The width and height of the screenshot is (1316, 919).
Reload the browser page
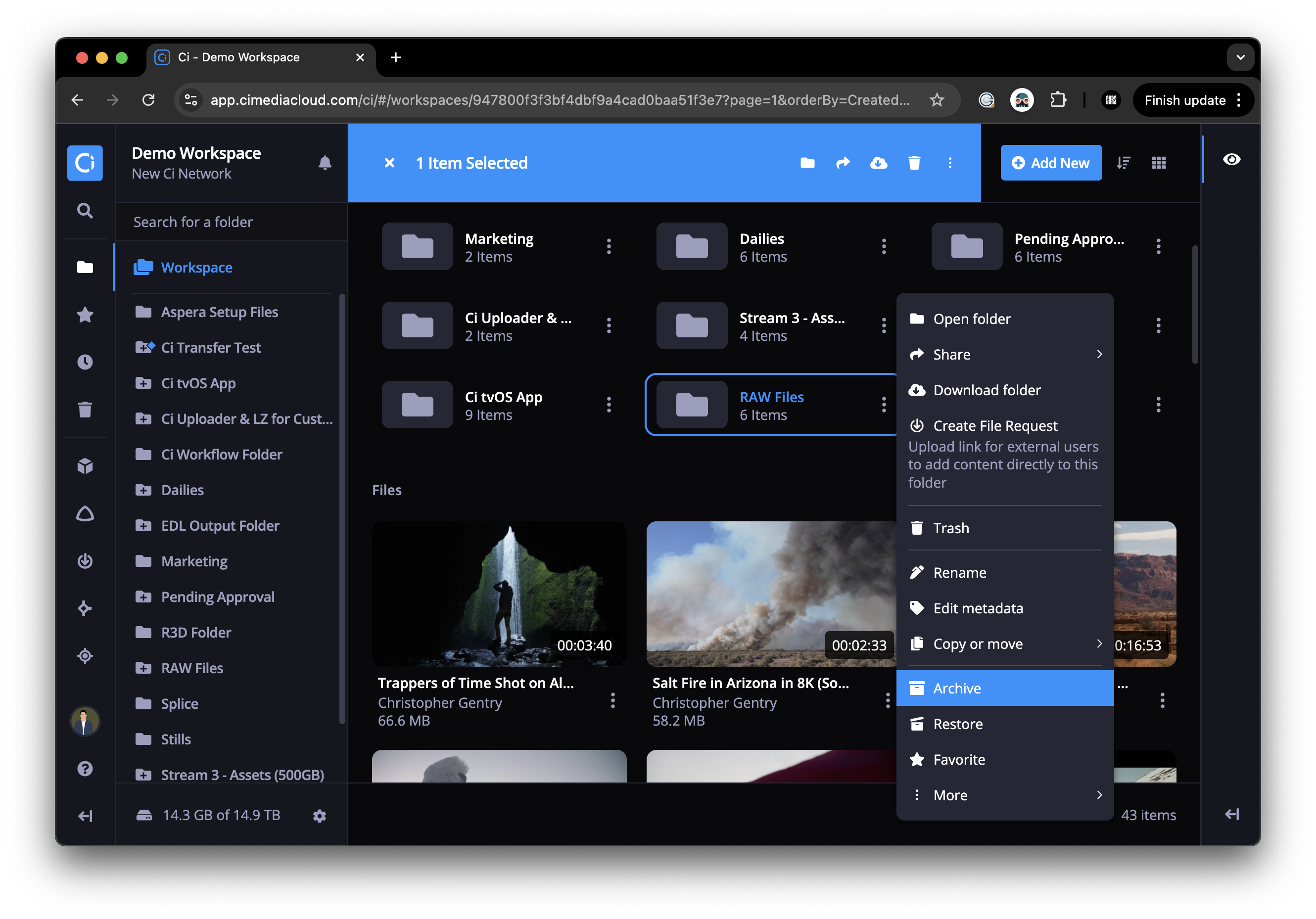(148, 100)
